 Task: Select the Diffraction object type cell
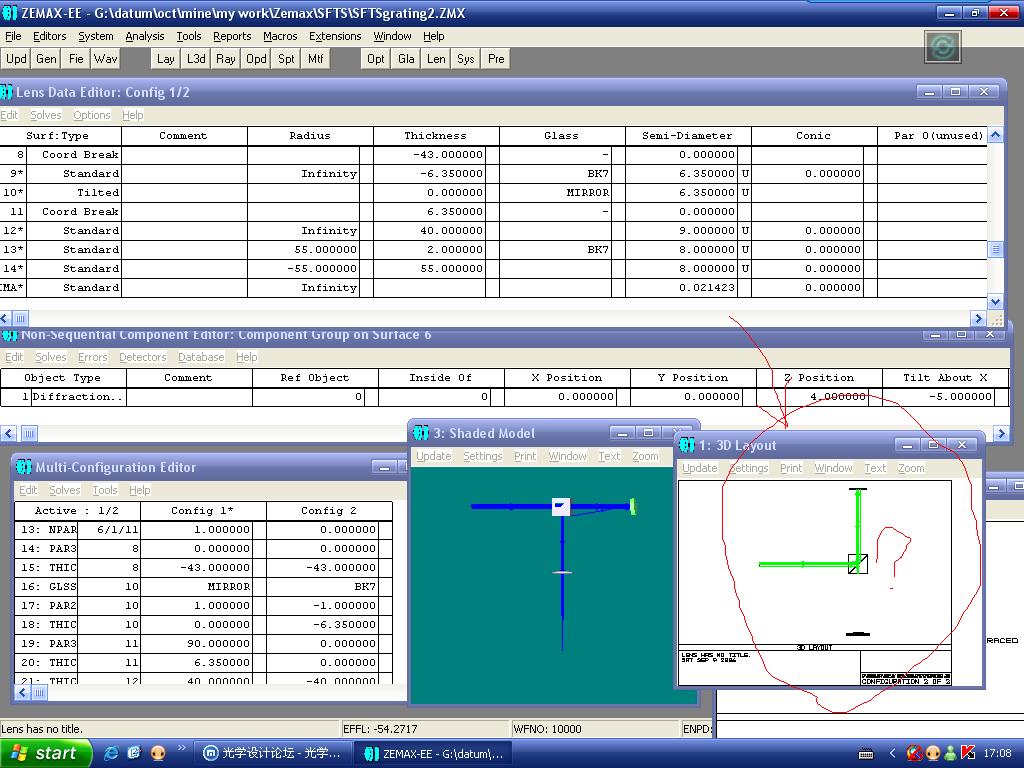point(78,396)
